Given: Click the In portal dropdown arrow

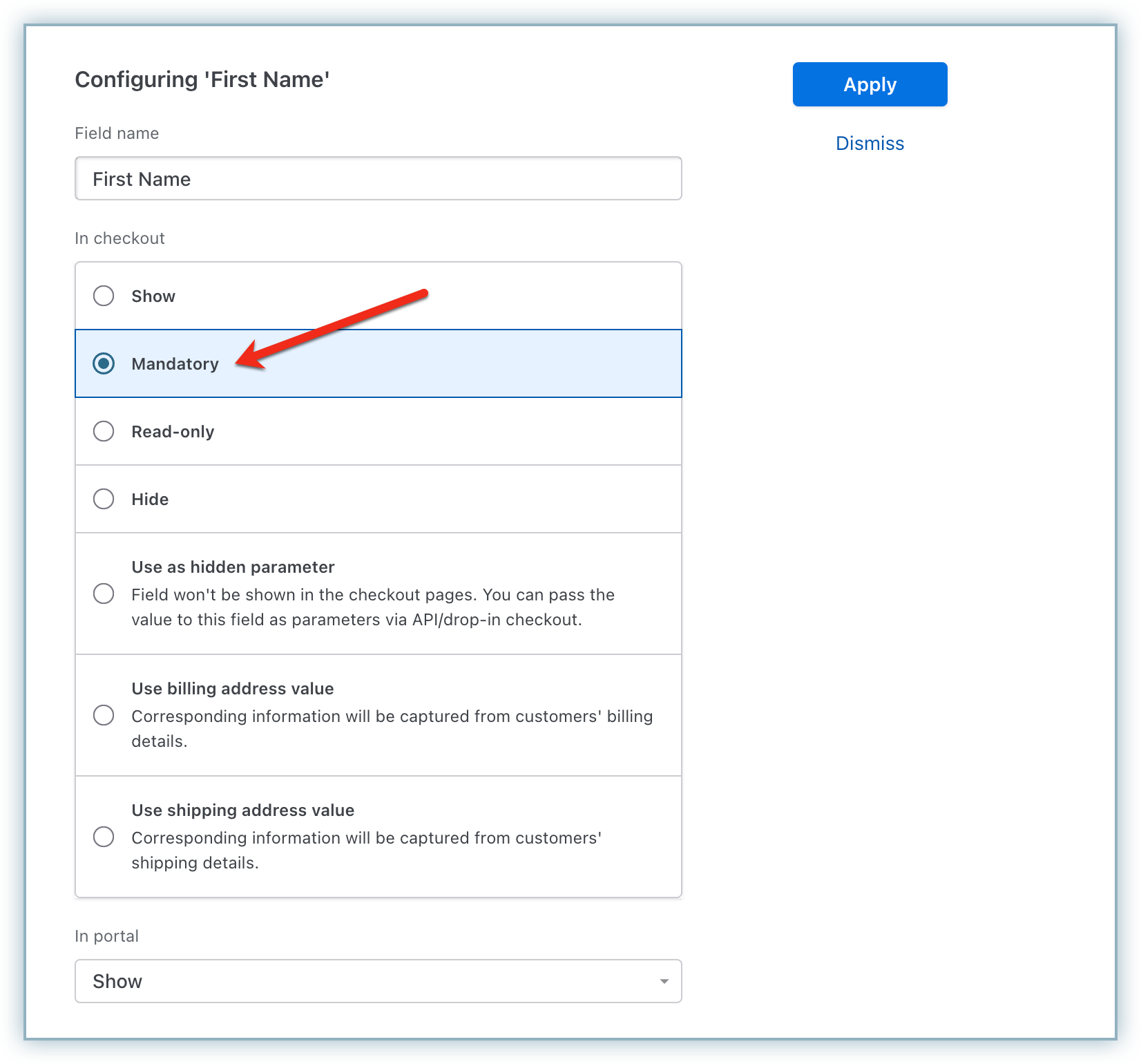Looking at the screenshot, I should tap(664, 981).
